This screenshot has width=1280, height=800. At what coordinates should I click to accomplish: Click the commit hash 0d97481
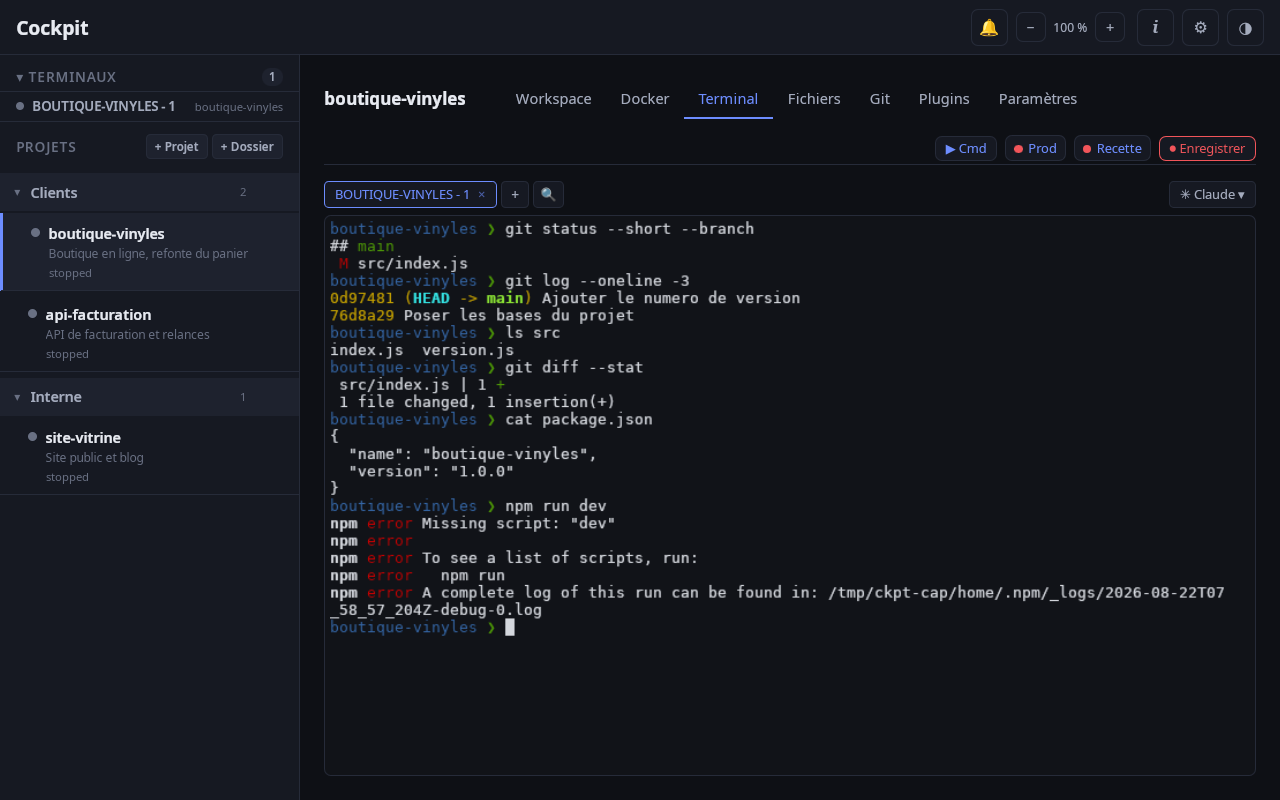tap(362, 298)
